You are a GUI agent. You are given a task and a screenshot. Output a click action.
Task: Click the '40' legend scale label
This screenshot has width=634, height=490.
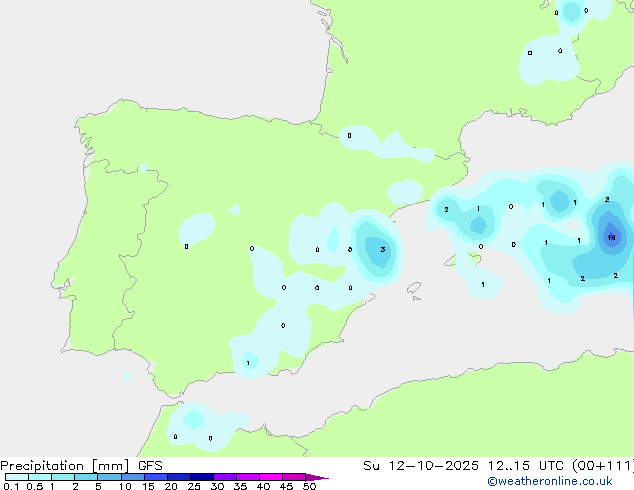click(263, 486)
